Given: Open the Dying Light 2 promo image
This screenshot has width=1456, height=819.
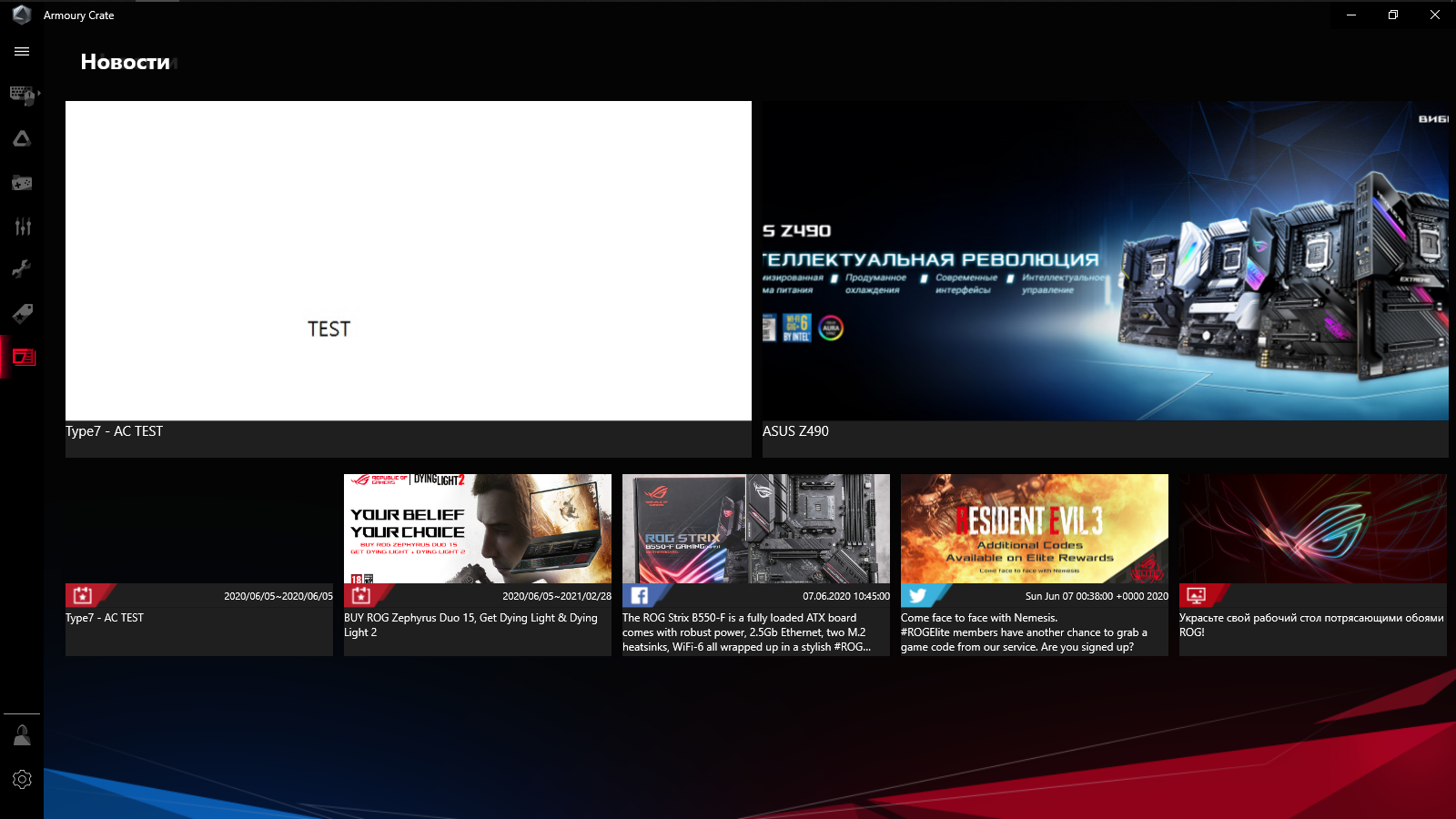Looking at the screenshot, I should (x=478, y=529).
